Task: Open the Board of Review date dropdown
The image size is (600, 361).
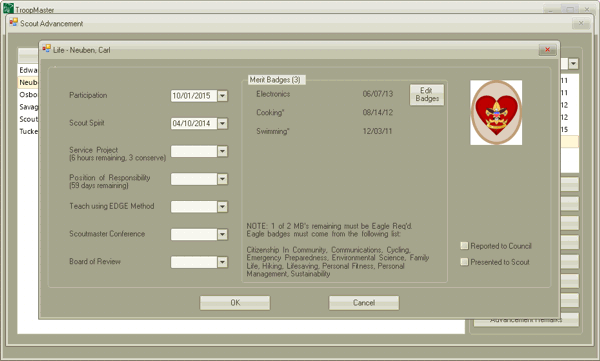Action: click(222, 262)
